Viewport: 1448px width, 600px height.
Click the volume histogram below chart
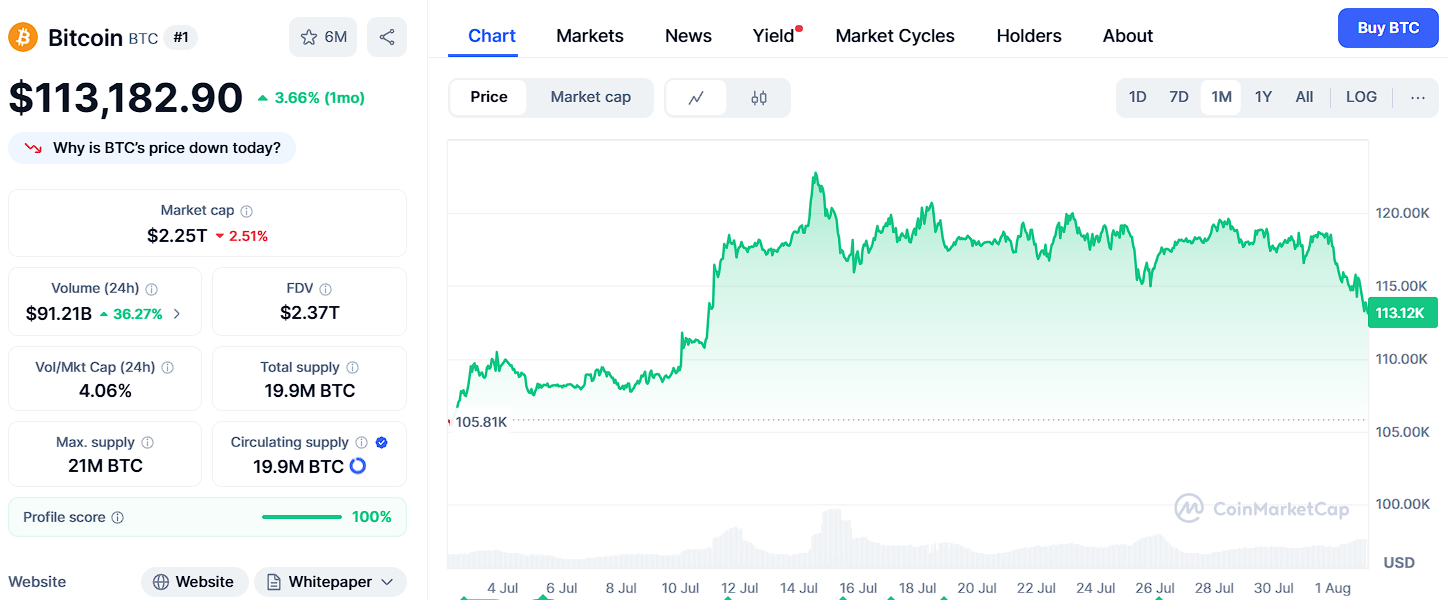coord(907,540)
